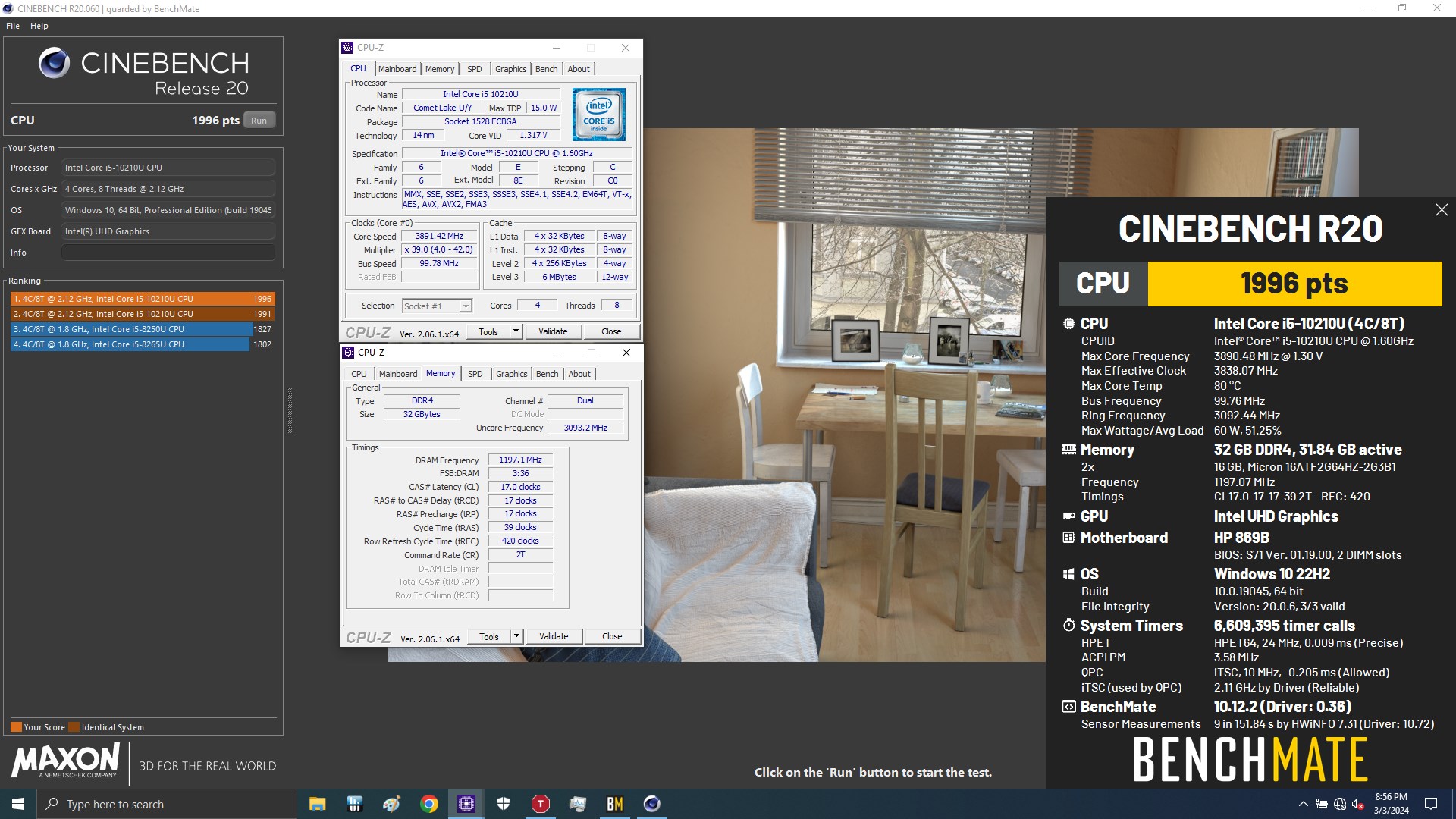Click the Memory icon in BenchMate panel
This screenshot has height=819, width=1456.
point(1068,450)
